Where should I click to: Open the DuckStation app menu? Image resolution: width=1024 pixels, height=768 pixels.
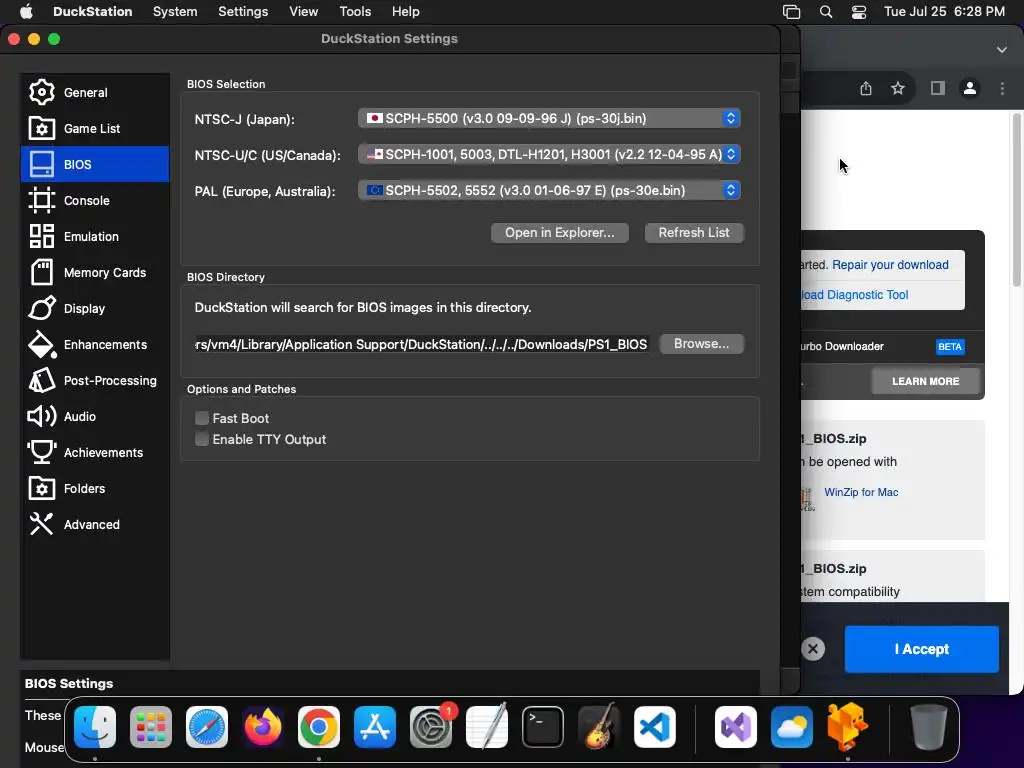[92, 12]
